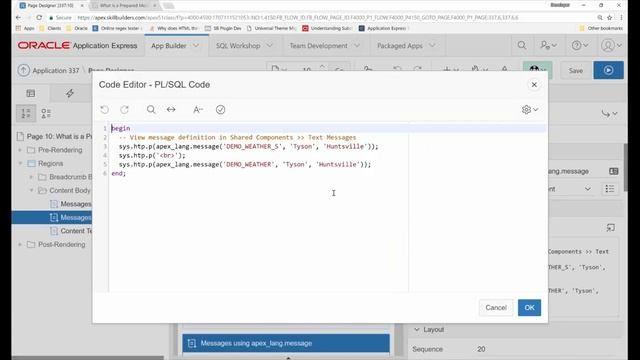Open Find in the Code Editor toolbar

click(151, 109)
